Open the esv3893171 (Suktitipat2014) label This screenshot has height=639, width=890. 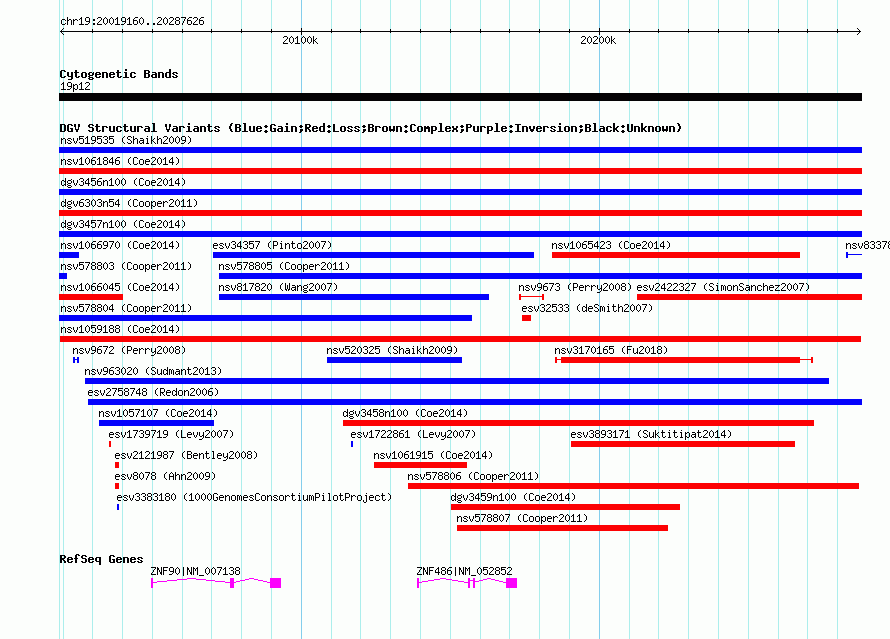(x=651, y=434)
